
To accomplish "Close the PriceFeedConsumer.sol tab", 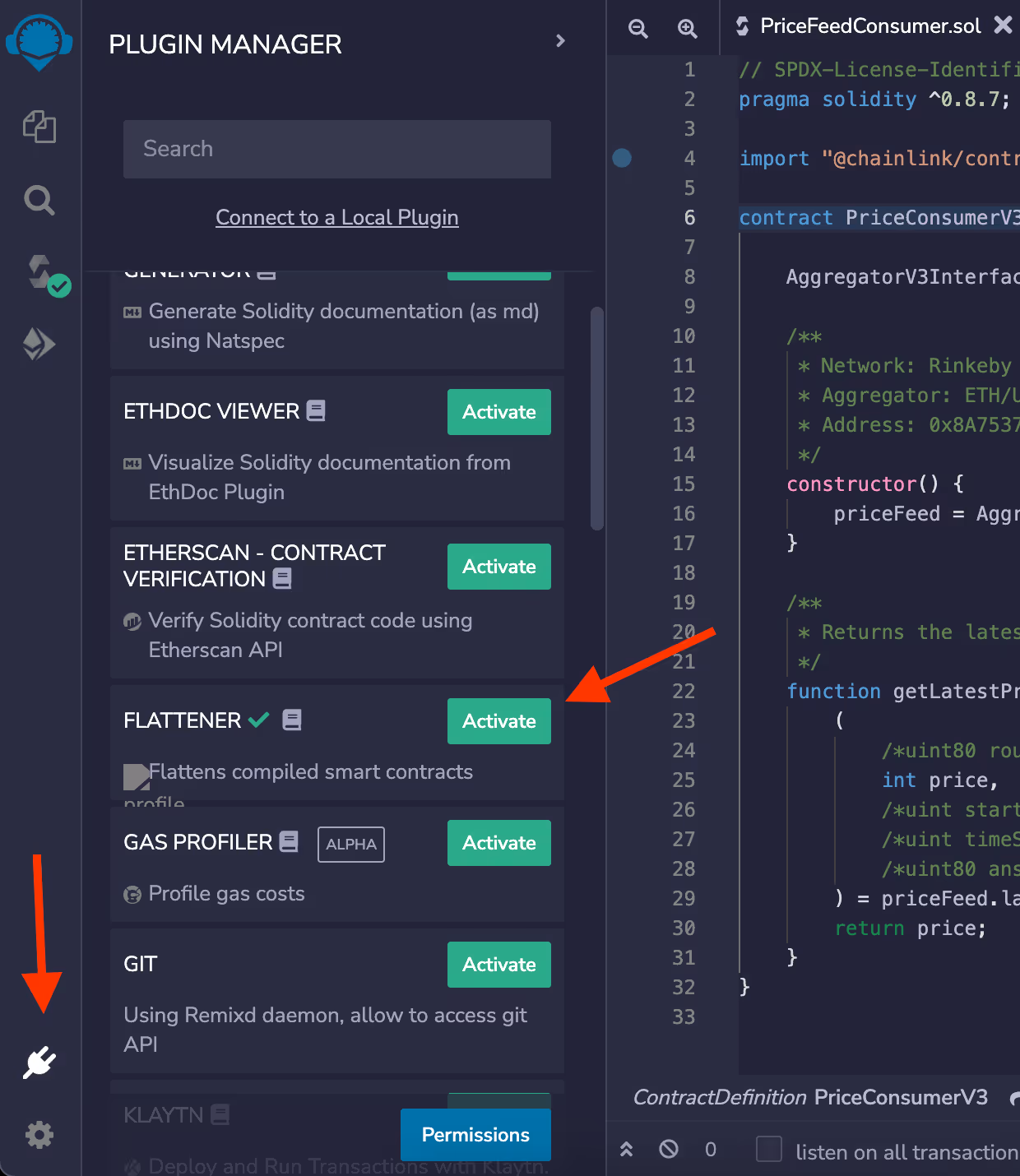I will click(x=1003, y=25).
